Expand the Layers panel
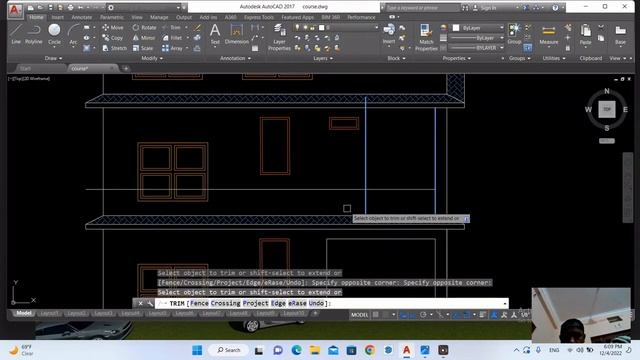Image resolution: width=640 pixels, height=360 pixels. point(323,58)
